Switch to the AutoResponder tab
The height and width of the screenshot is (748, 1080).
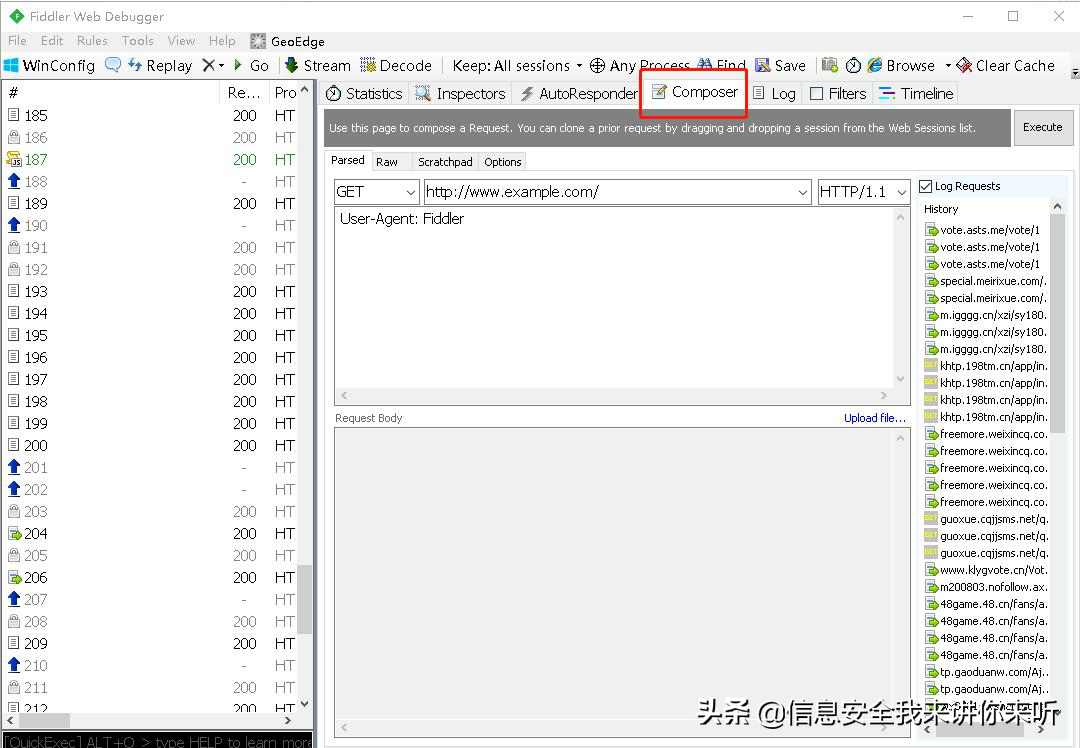click(579, 94)
